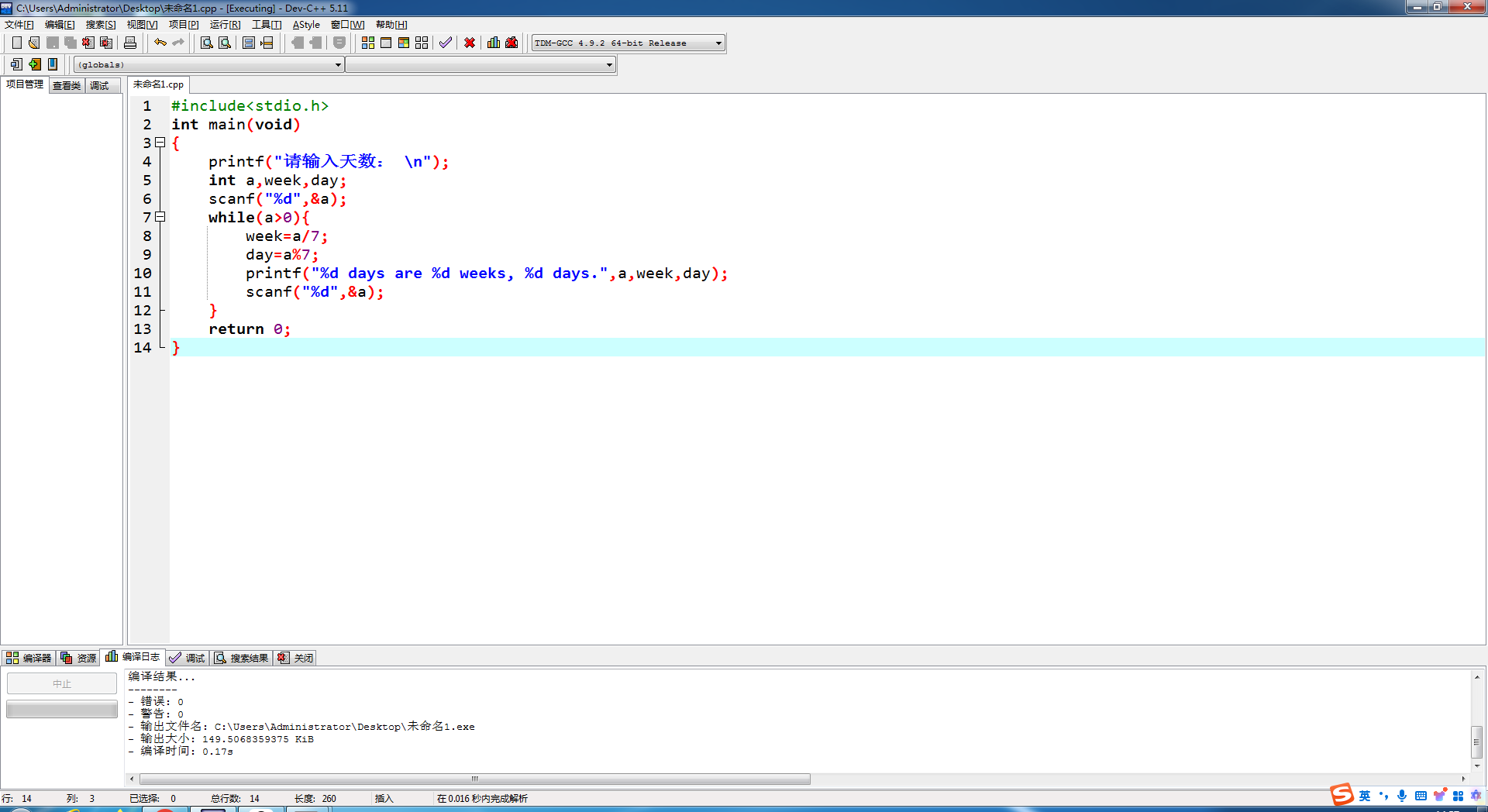This screenshot has width=1488, height=812.
Task: Click the compile log horizontal scrollbar
Action: [x=475, y=779]
